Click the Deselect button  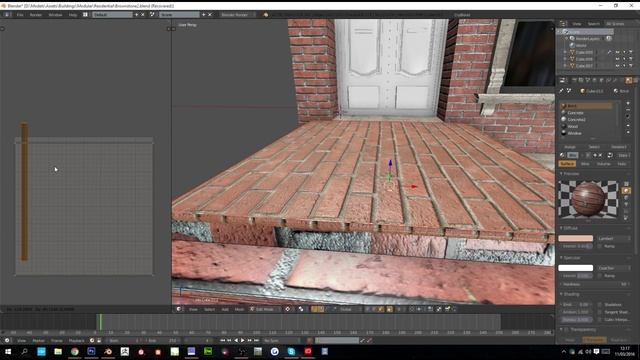[x=619, y=147]
